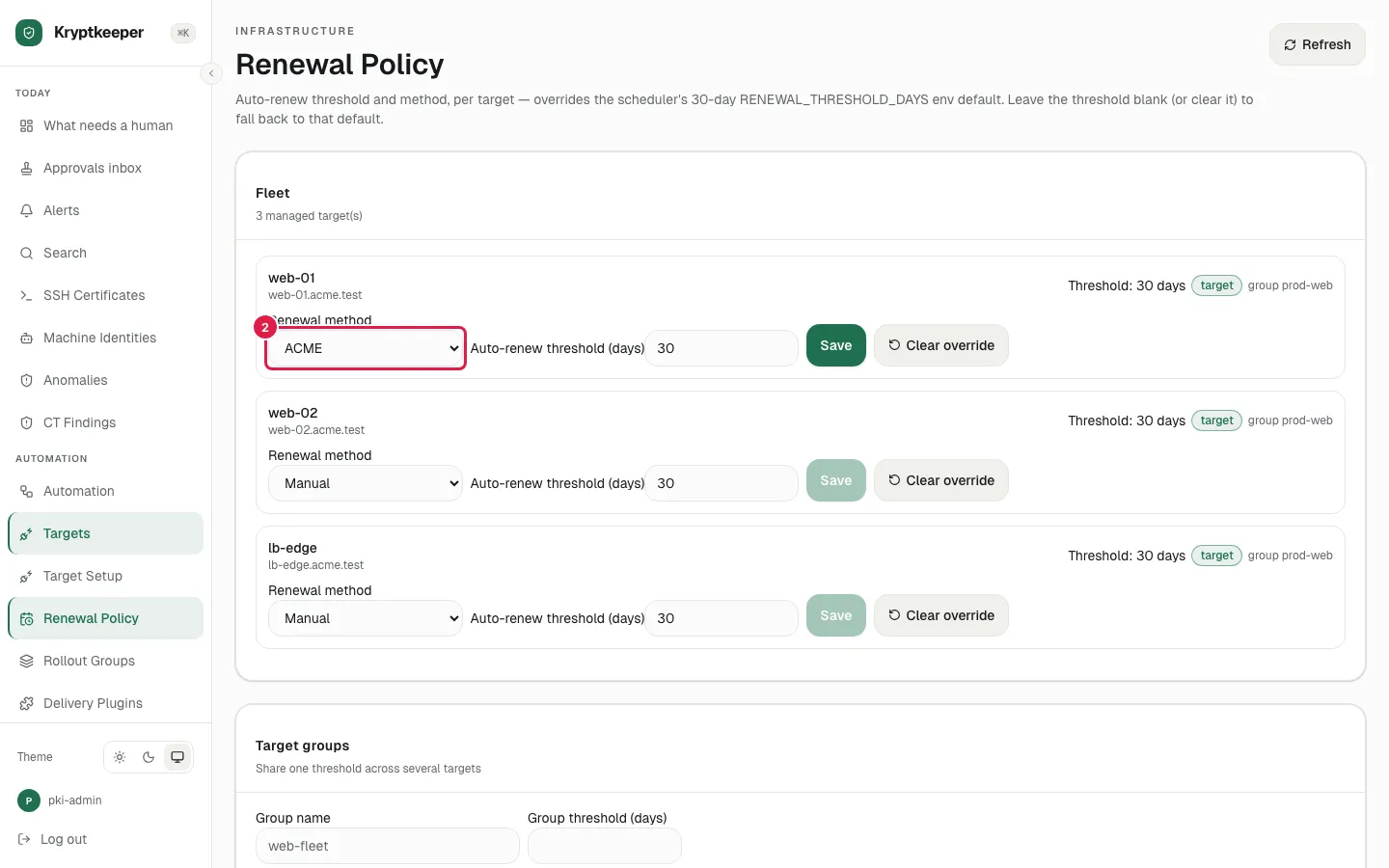Click the SSH Certificates terminal icon
The image size is (1389, 868).
point(26,295)
